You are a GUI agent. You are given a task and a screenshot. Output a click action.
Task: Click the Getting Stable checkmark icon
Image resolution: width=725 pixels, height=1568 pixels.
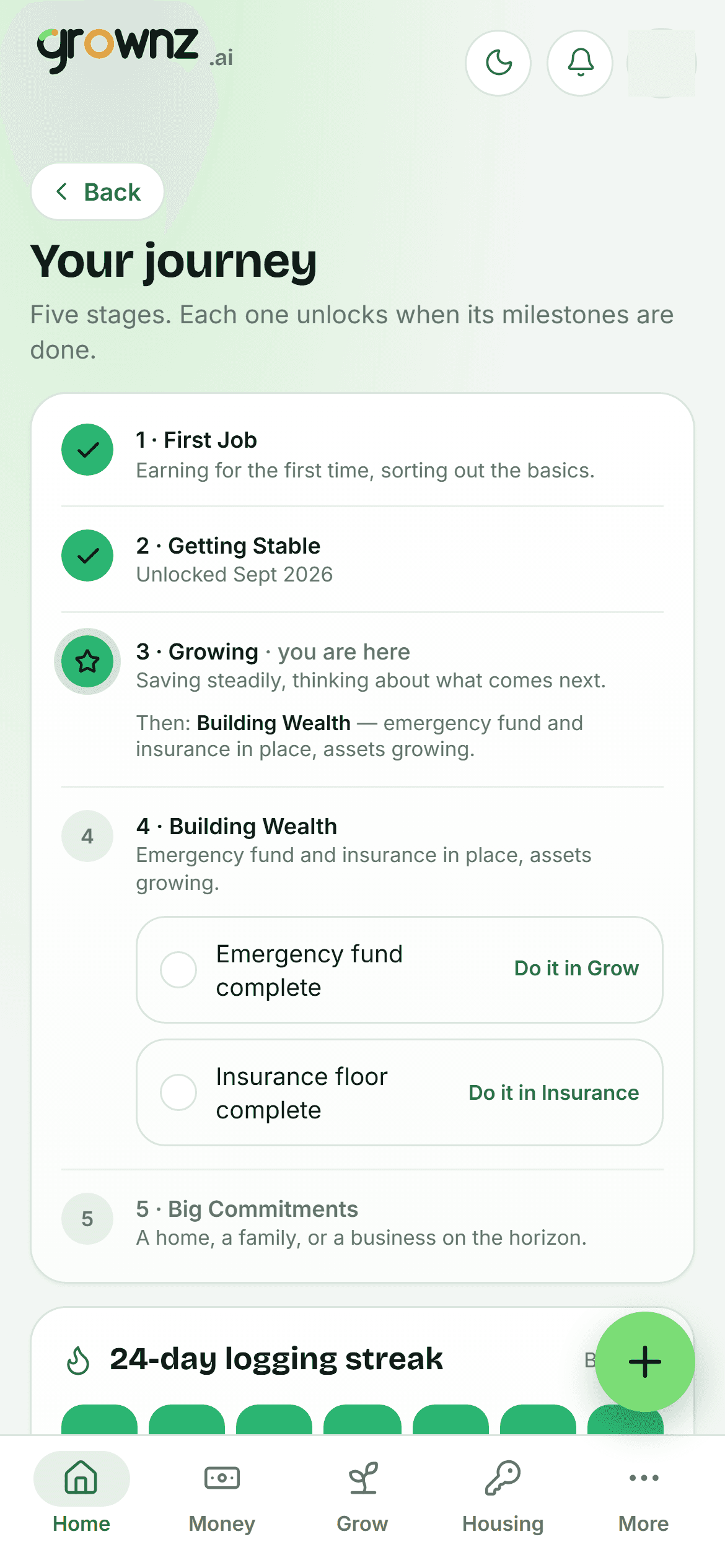click(x=87, y=555)
